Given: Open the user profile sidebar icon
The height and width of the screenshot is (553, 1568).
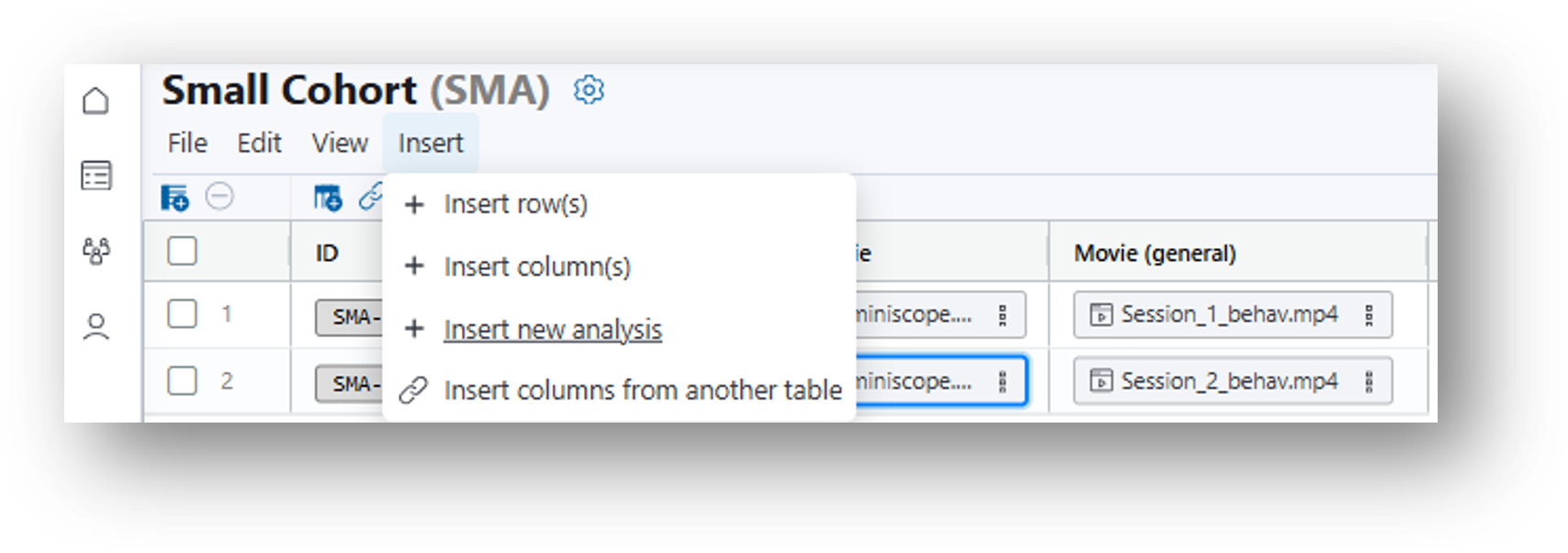Looking at the screenshot, I should pyautogui.click(x=96, y=327).
